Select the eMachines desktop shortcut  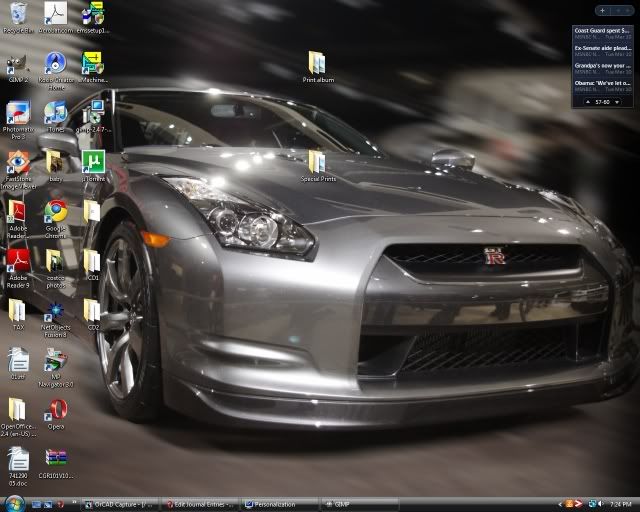[93, 67]
